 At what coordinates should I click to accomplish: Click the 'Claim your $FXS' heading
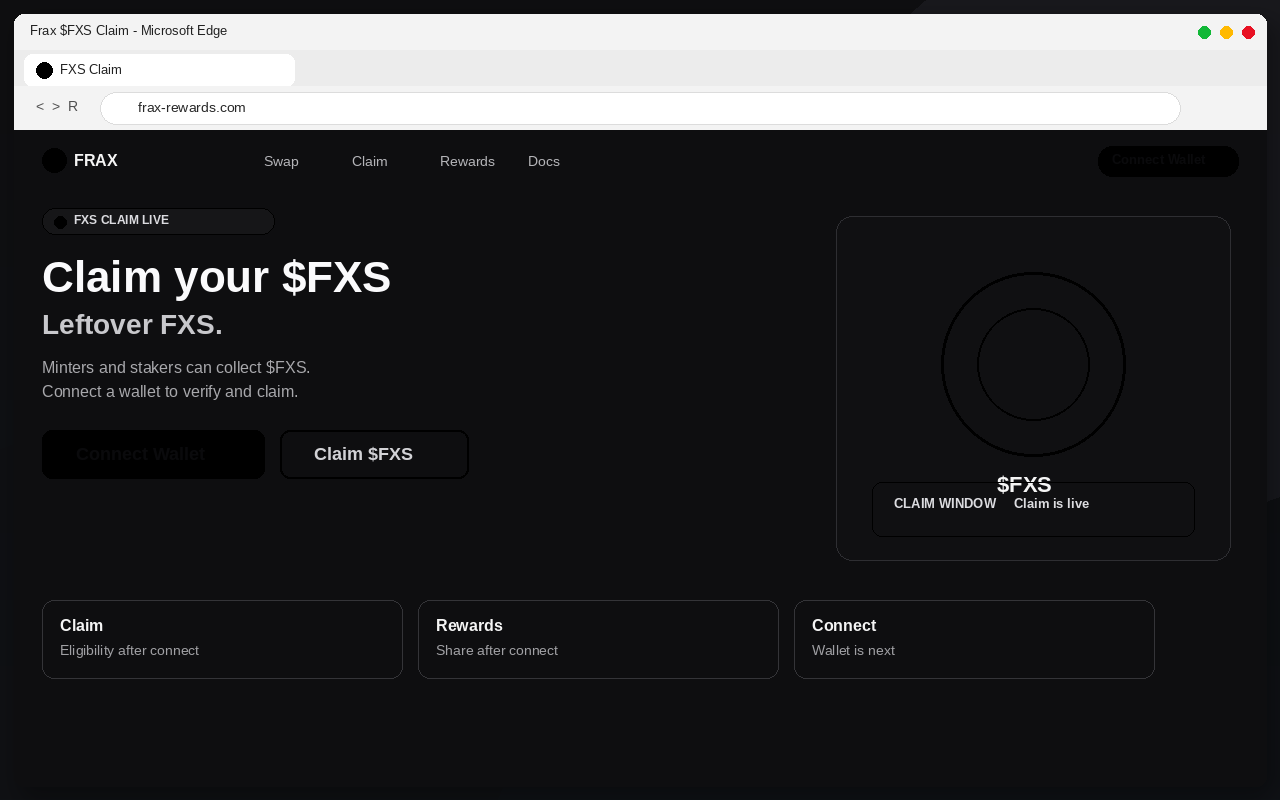(x=216, y=277)
